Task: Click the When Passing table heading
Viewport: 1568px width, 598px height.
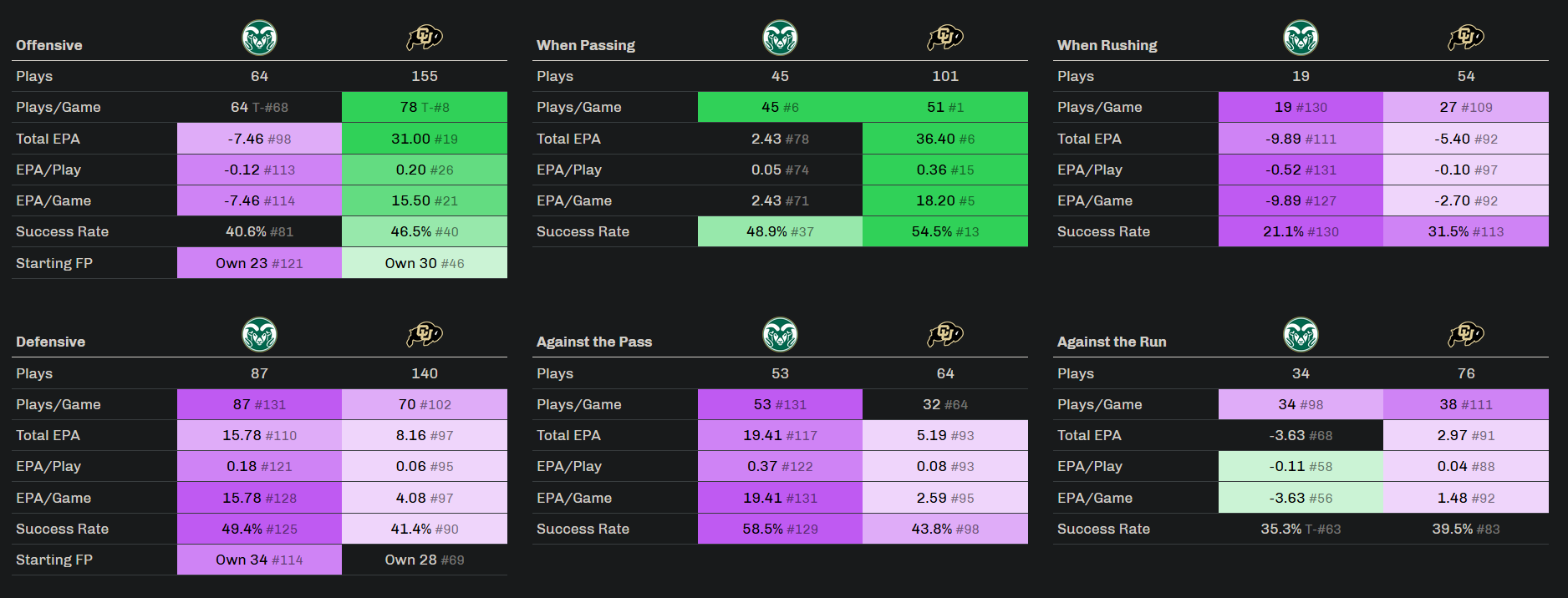Action: point(586,45)
